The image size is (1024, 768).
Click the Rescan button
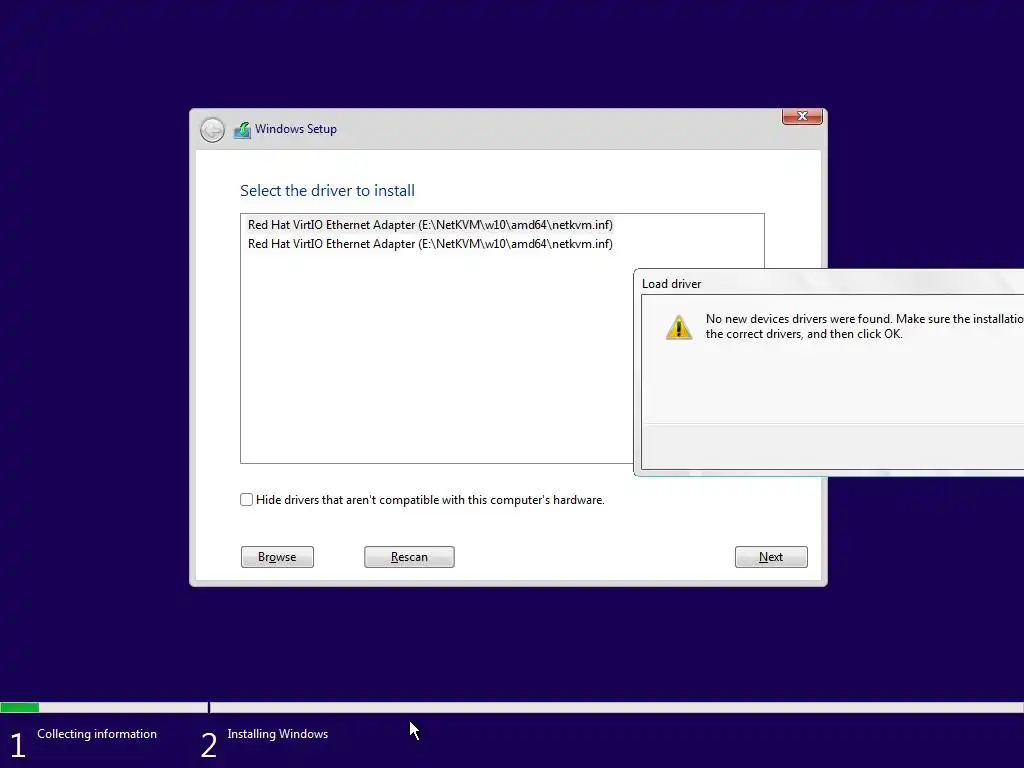tap(409, 557)
